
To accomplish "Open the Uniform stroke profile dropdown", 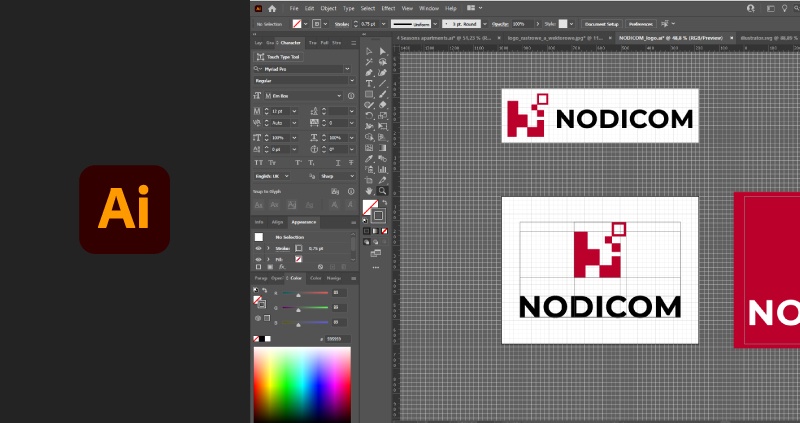I will [x=435, y=24].
